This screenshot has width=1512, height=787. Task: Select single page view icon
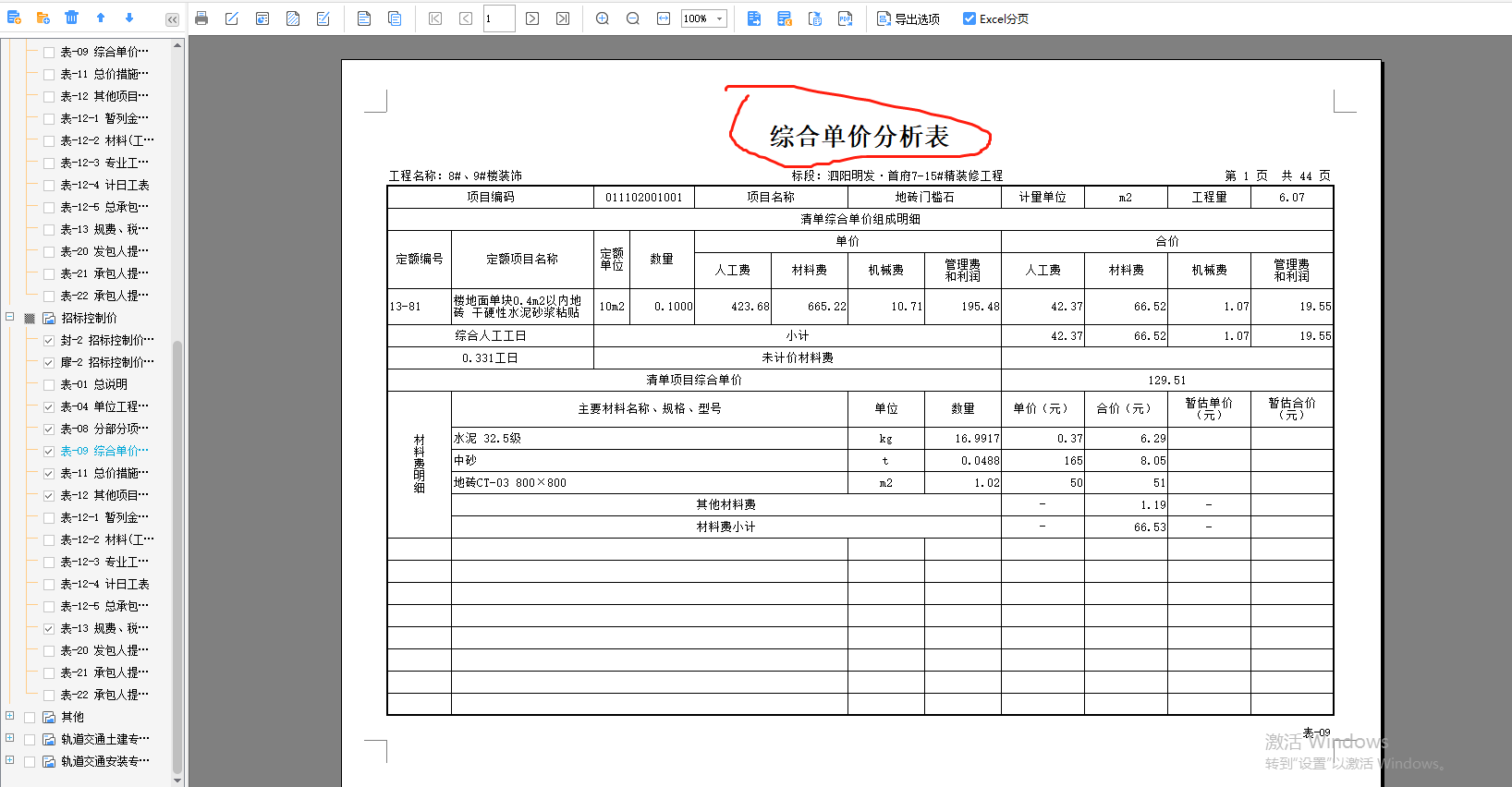click(364, 18)
